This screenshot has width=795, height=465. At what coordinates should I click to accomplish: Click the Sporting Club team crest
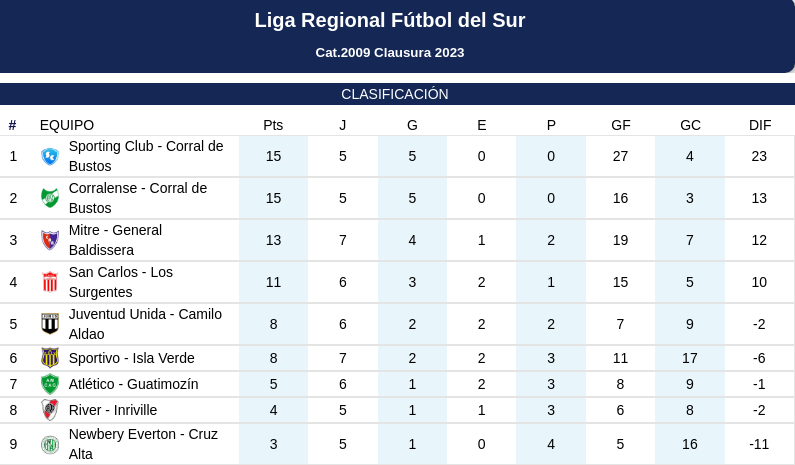click(x=50, y=156)
